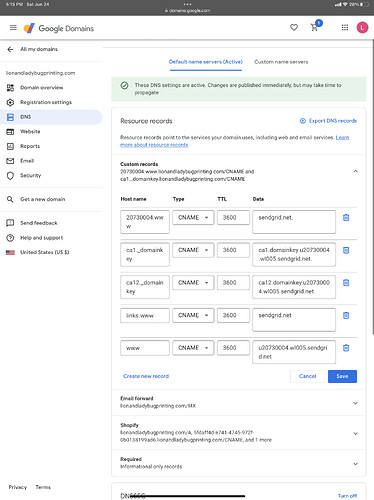The image size is (374, 500).
Task: Edit host name field 20730004.www
Action: (145, 222)
